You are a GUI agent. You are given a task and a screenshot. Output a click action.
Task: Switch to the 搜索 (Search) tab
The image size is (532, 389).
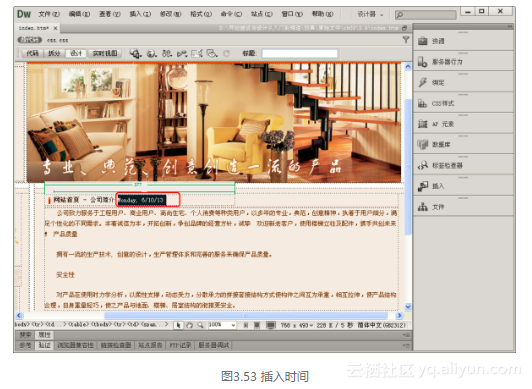(25, 335)
